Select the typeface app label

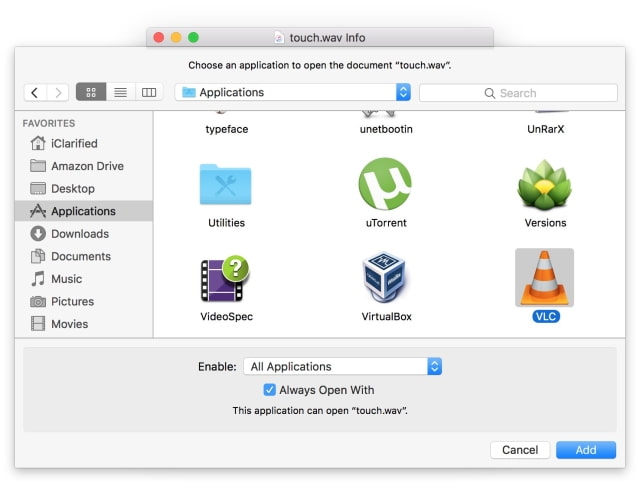point(227,129)
